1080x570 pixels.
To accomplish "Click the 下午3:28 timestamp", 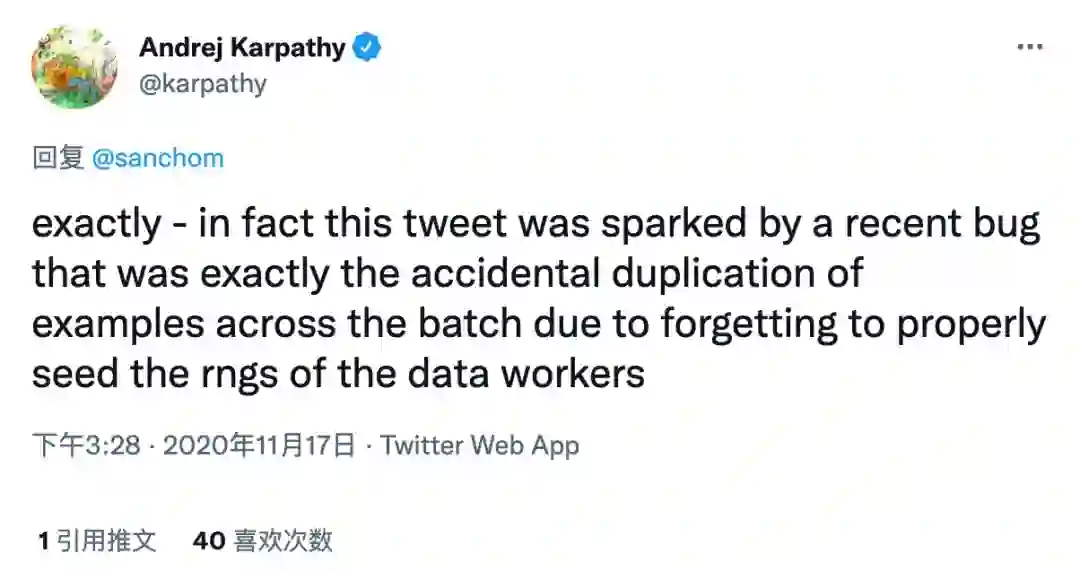I will coord(87,445).
